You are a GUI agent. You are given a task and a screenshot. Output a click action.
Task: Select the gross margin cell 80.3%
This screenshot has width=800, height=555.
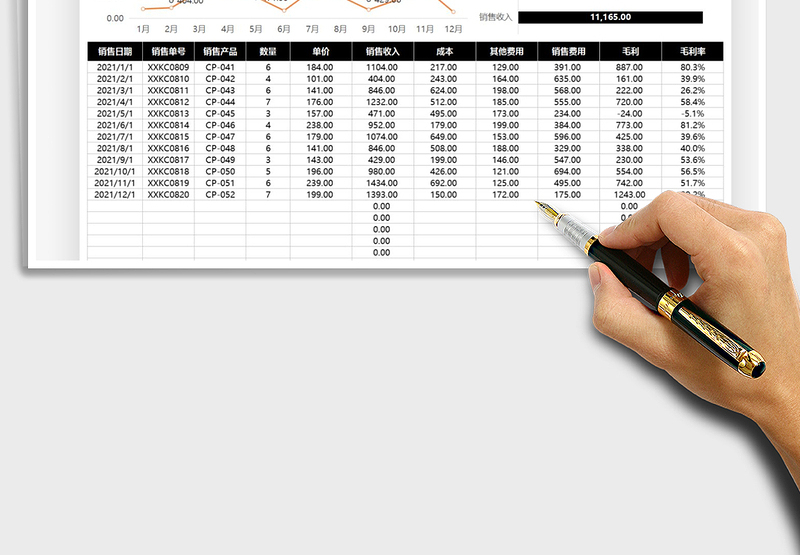point(692,68)
